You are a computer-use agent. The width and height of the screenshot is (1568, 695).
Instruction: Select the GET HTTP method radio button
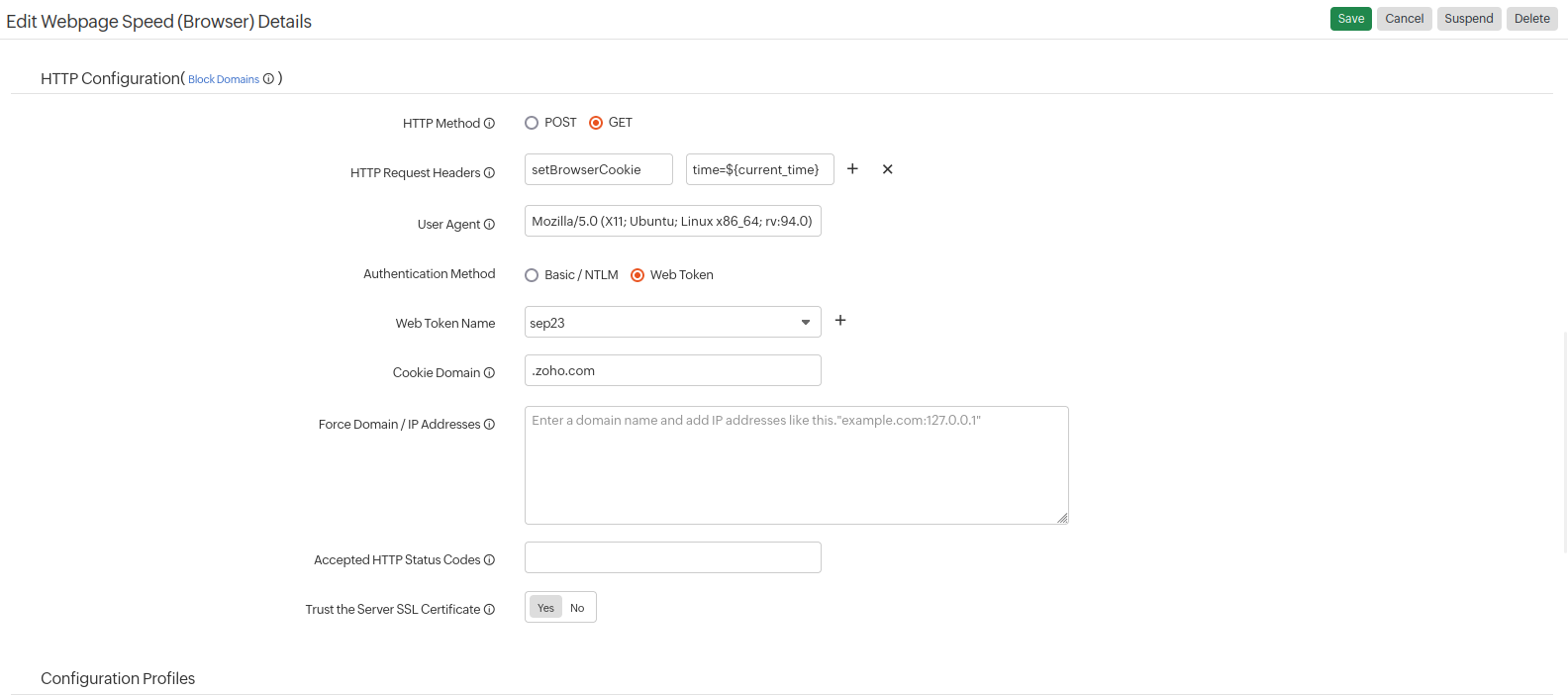(596, 123)
